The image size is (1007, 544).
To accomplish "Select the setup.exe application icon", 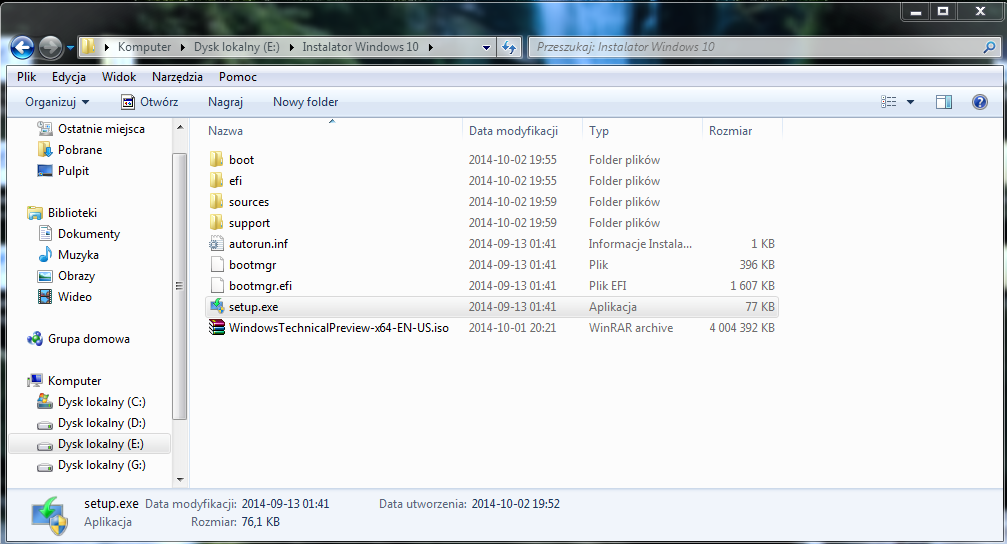I will coord(217,307).
